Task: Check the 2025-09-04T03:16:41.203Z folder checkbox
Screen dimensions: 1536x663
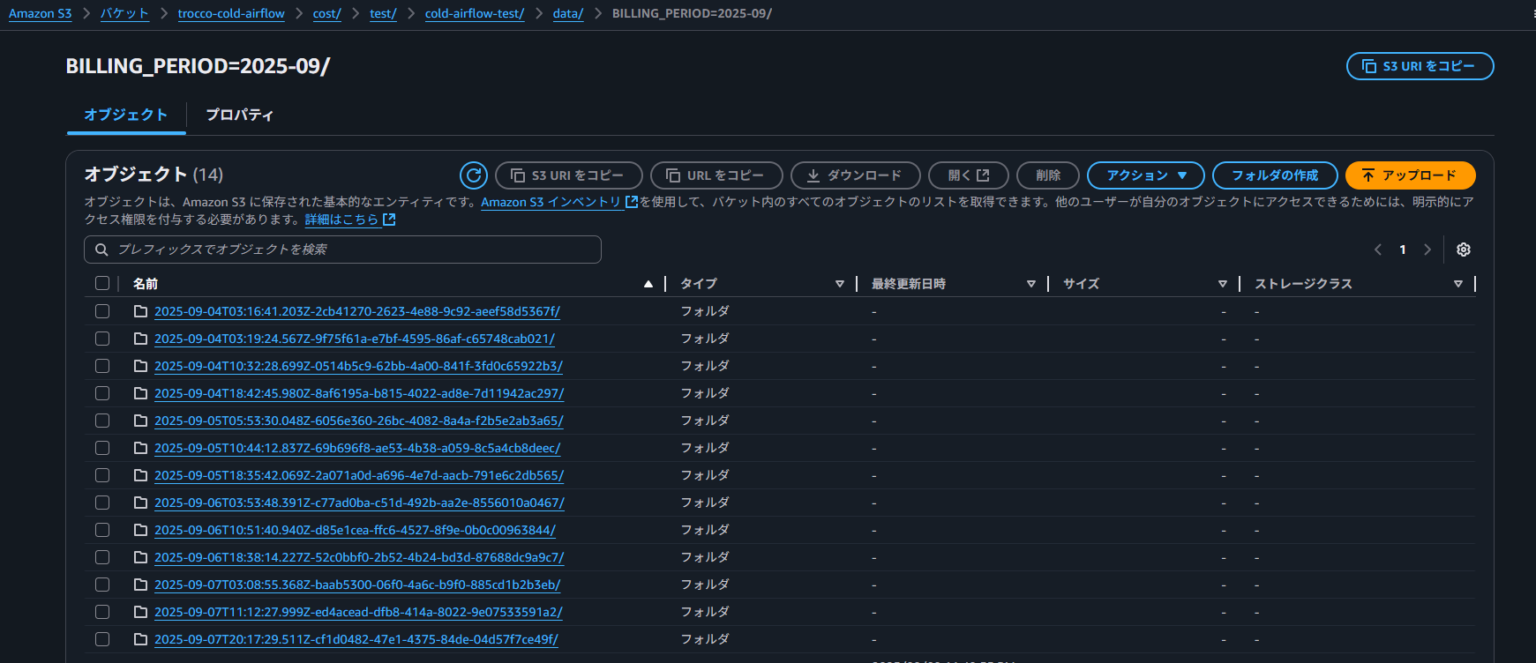Action: coord(102,312)
